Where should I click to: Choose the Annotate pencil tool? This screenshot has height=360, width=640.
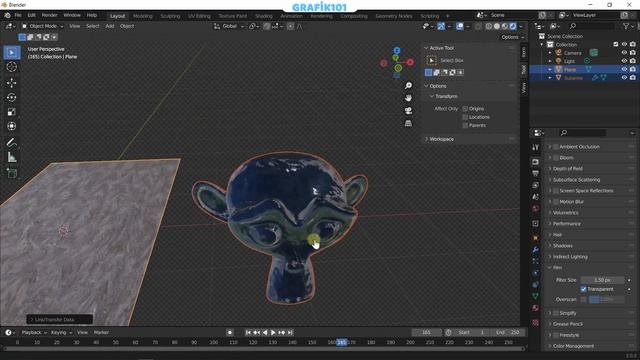[11, 142]
